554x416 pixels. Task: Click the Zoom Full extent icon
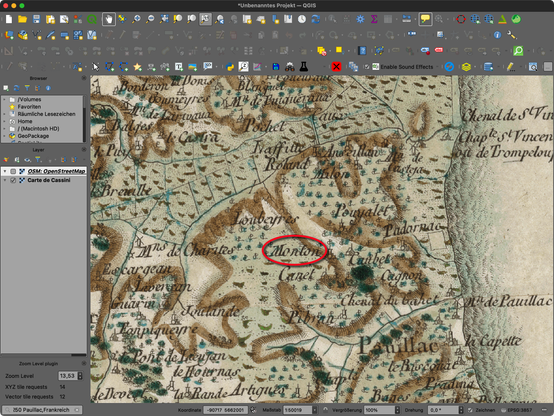[x=164, y=19]
